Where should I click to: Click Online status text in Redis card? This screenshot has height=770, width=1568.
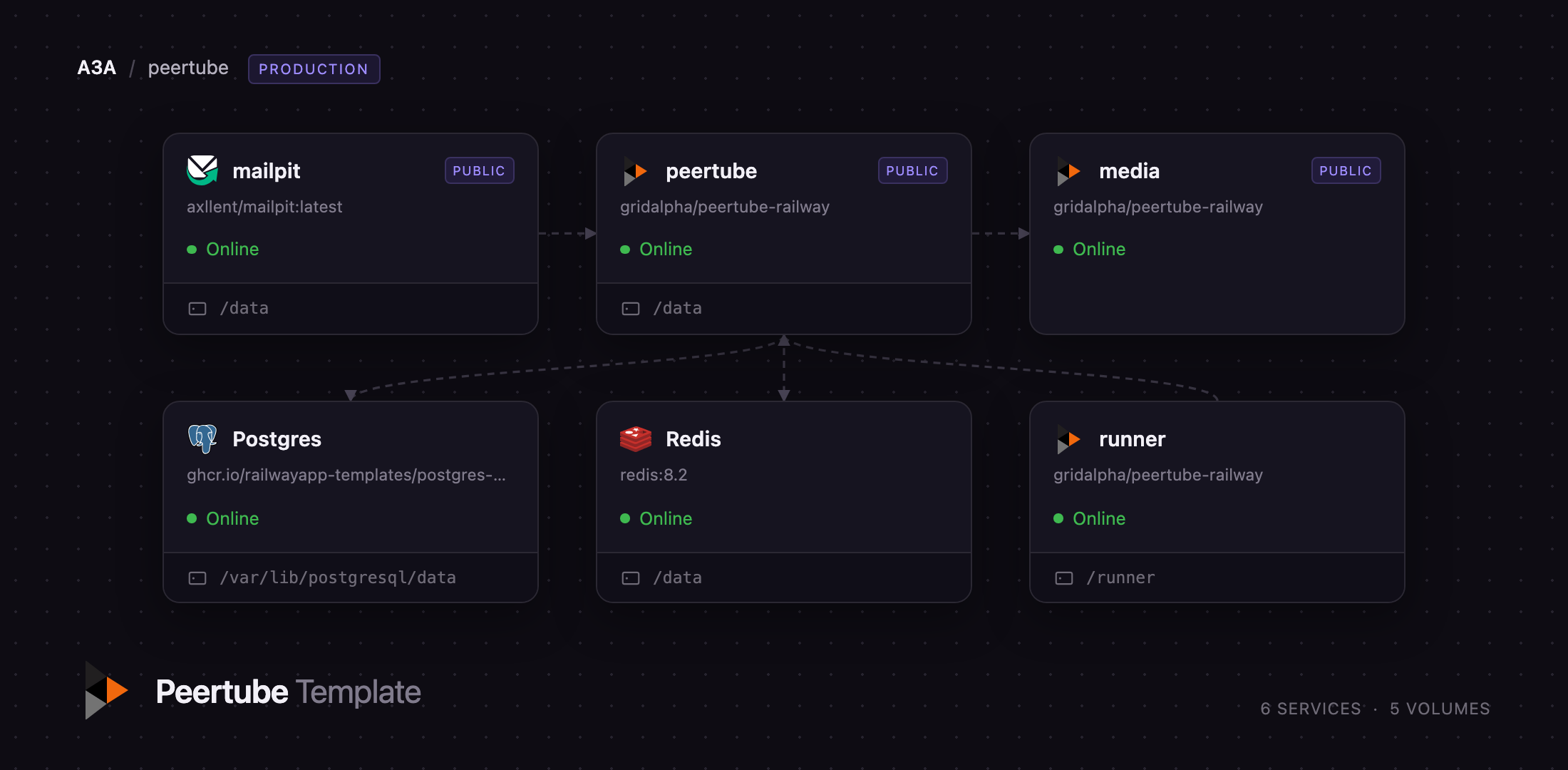(x=666, y=518)
